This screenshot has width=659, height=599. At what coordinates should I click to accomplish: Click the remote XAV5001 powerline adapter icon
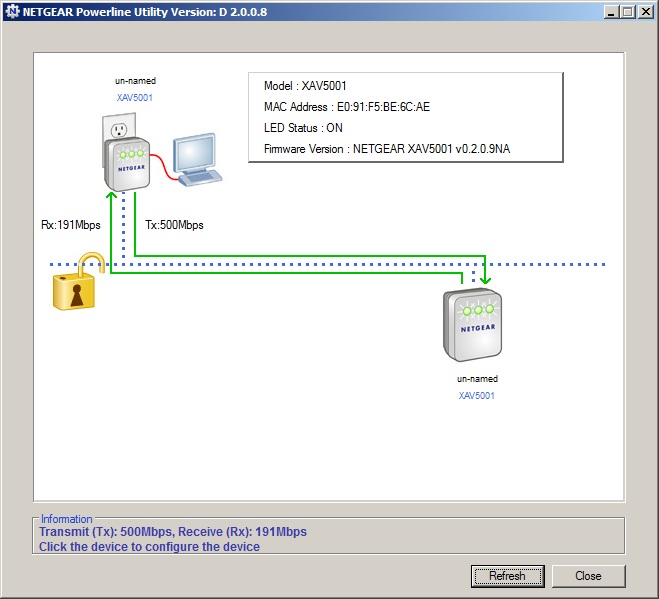[x=472, y=325]
